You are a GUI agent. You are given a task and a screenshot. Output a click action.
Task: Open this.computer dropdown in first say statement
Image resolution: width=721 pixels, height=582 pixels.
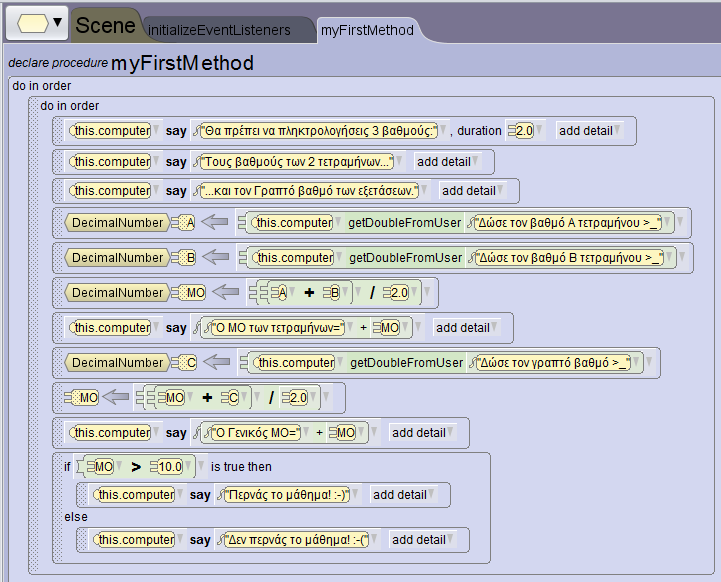[156, 131]
